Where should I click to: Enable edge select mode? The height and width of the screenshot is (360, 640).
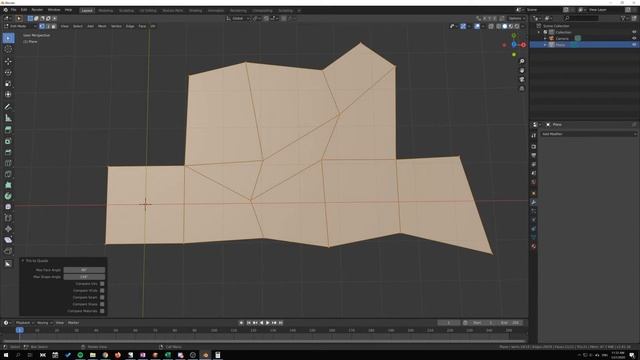[x=48, y=26]
